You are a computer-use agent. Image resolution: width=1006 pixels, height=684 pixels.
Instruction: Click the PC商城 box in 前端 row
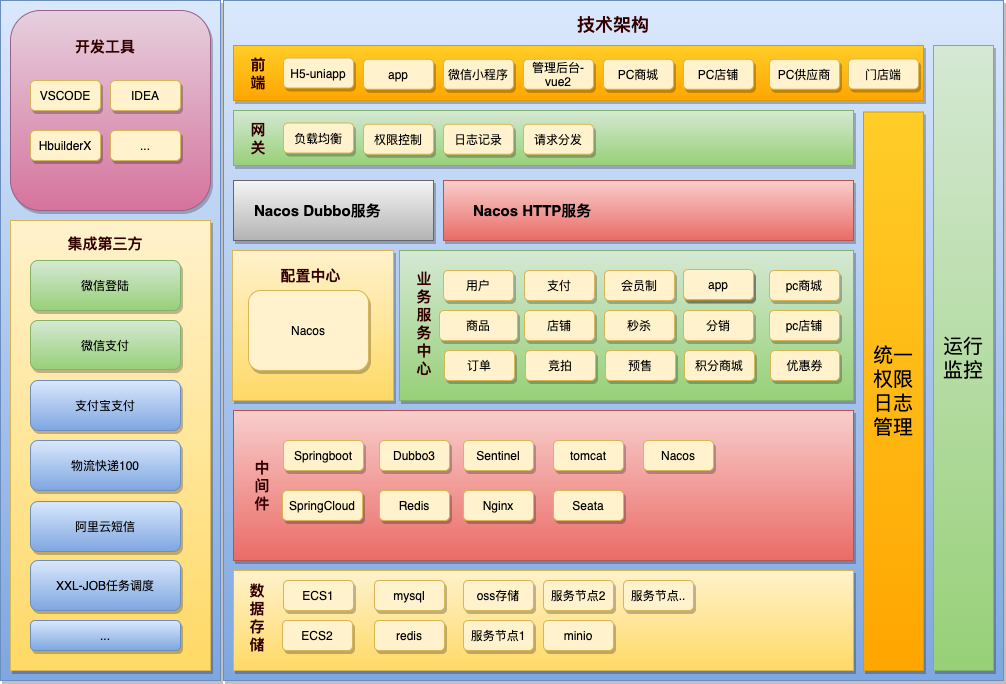(638, 74)
